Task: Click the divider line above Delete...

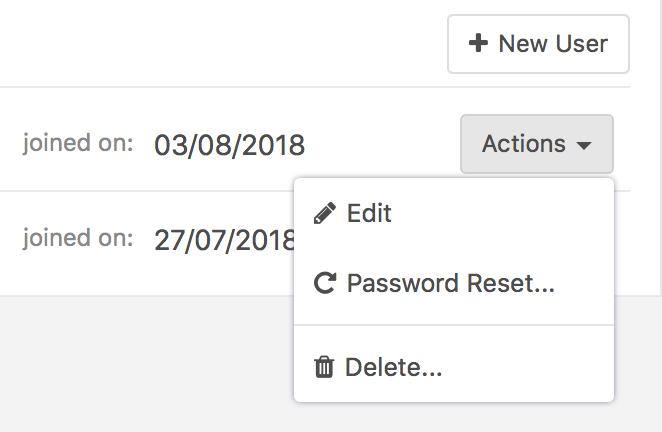Action: [x=453, y=325]
